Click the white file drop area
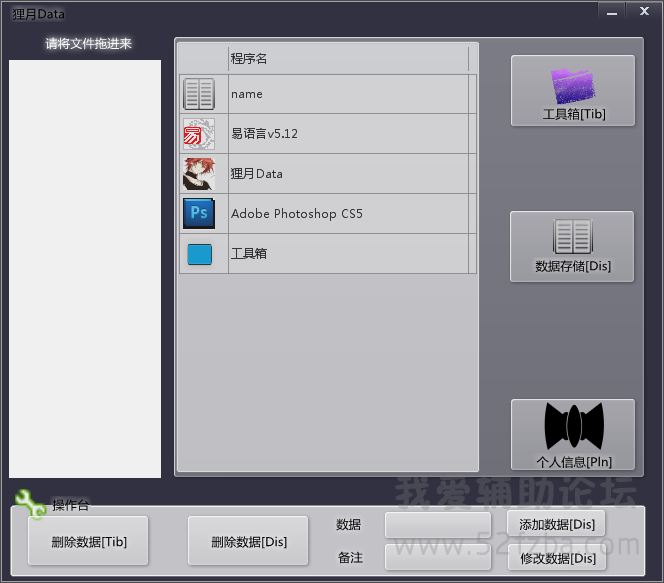 click(x=85, y=268)
